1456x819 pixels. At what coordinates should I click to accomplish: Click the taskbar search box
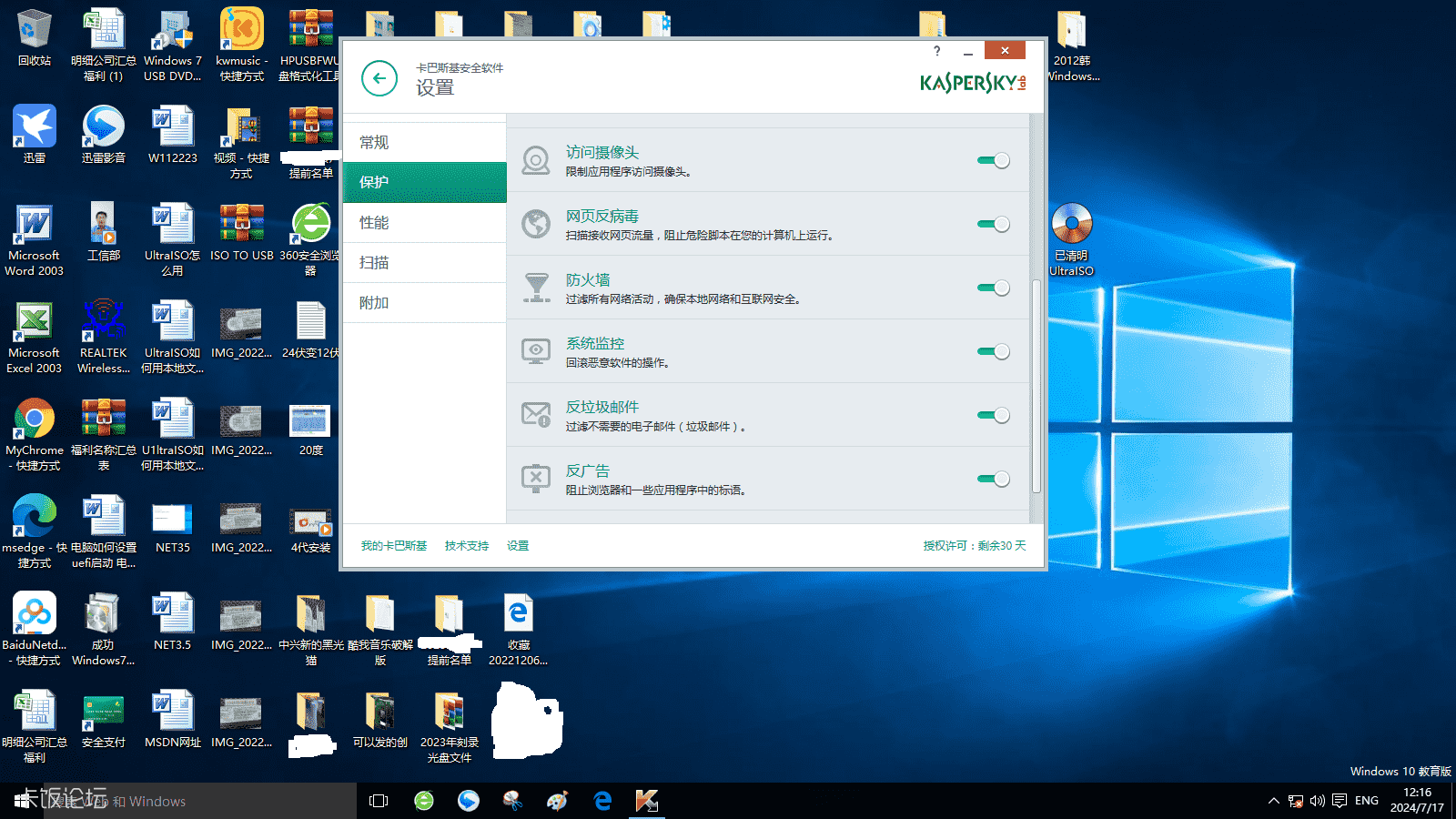point(200,801)
